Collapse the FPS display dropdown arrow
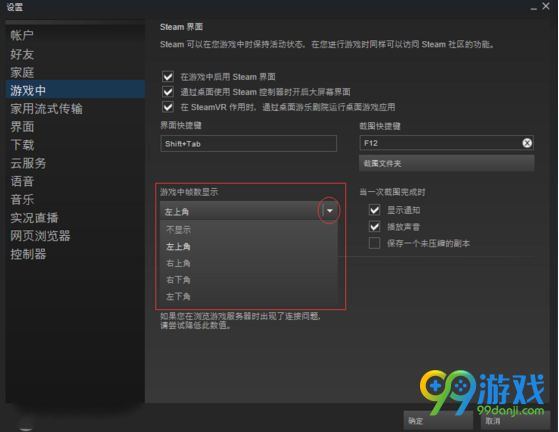559x432 pixels. pyautogui.click(x=329, y=211)
